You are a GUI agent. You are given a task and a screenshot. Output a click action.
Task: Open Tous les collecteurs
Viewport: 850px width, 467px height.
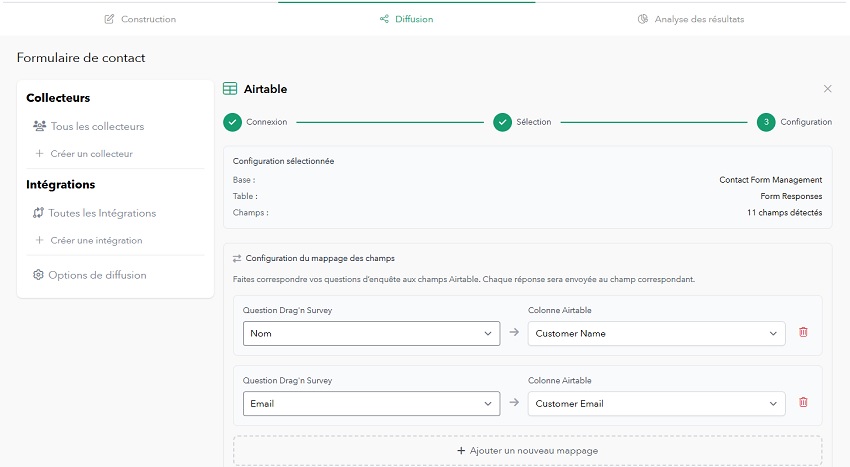pyautogui.click(x=89, y=126)
